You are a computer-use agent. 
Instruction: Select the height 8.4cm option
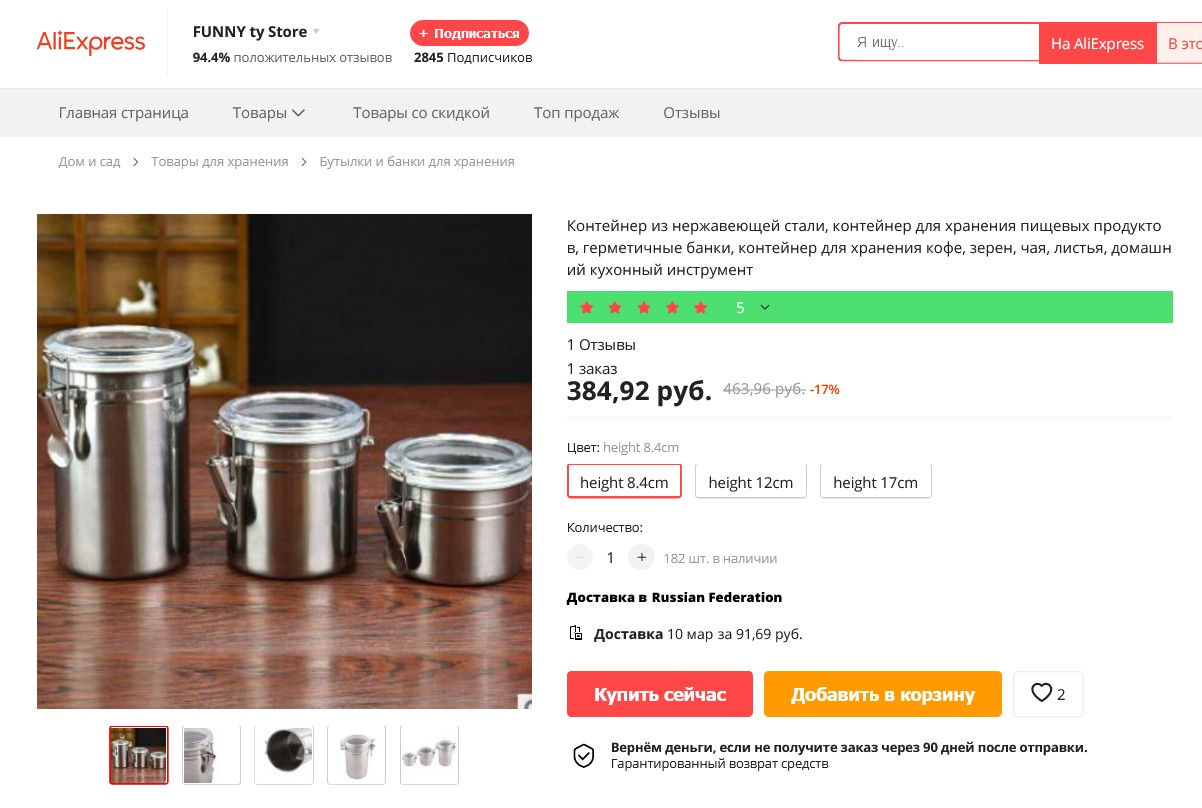coord(624,482)
